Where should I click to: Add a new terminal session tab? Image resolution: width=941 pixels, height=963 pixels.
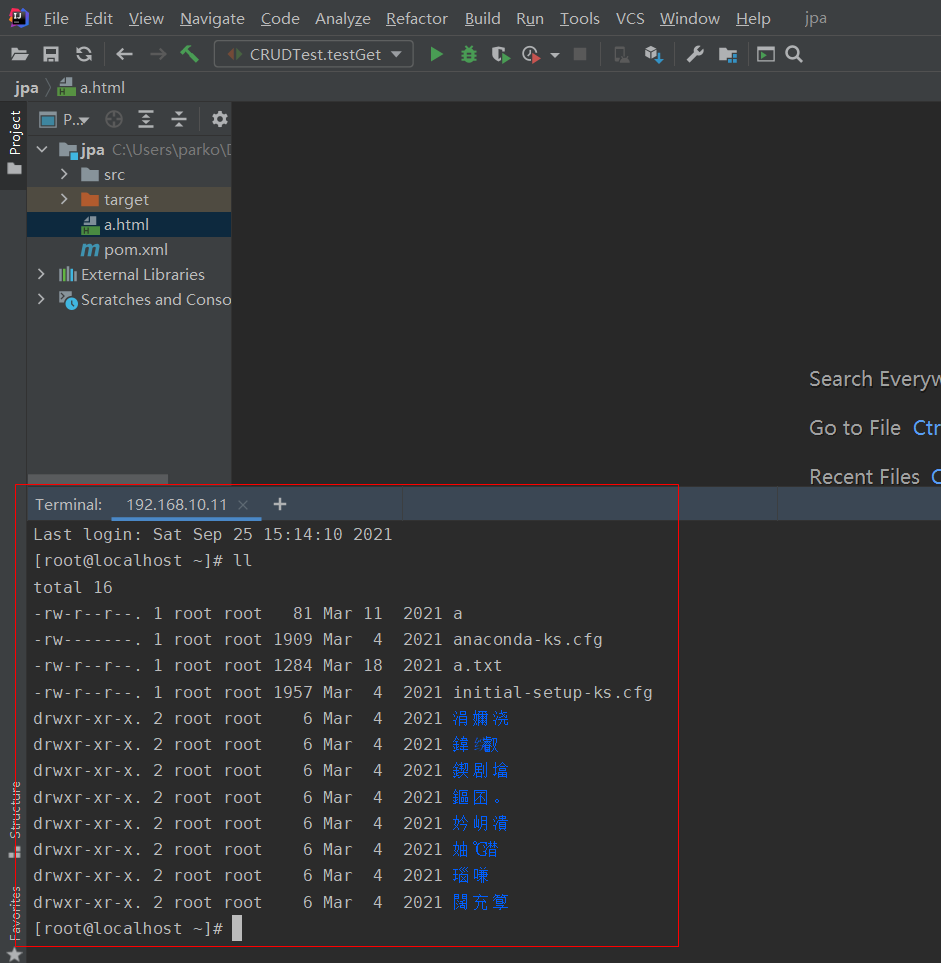280,505
